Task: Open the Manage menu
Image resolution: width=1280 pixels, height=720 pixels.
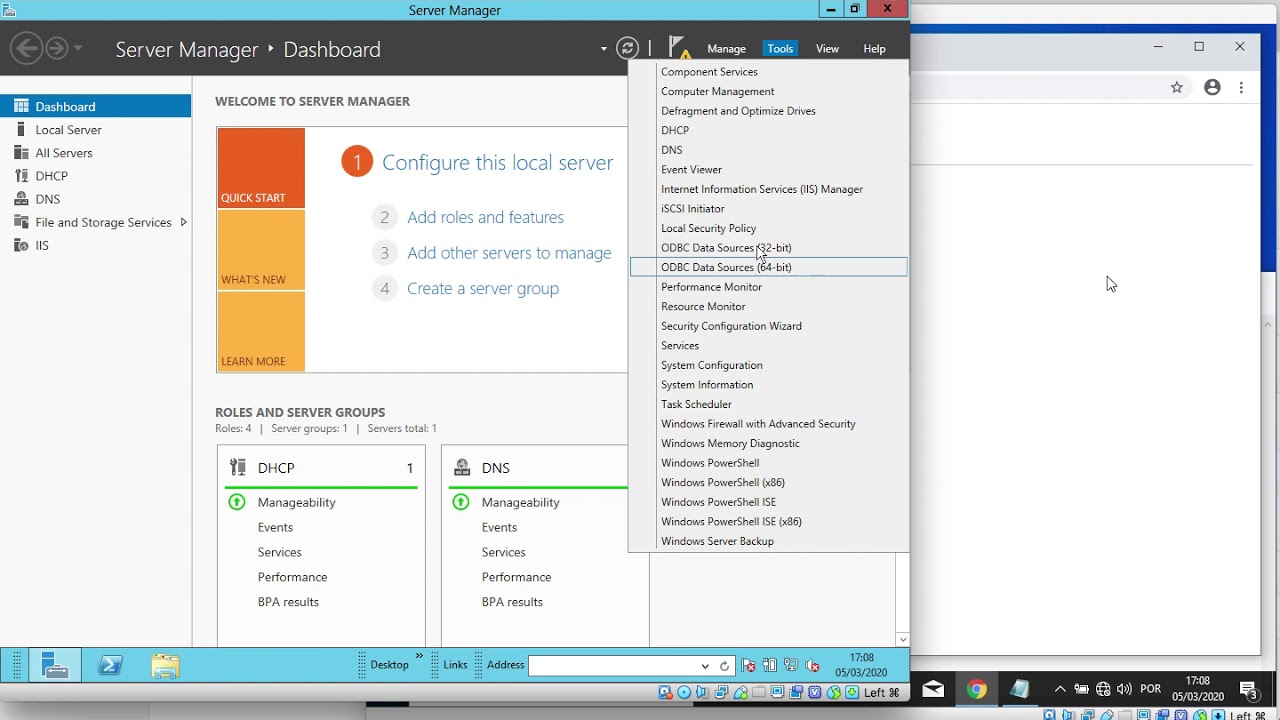Action: [726, 48]
